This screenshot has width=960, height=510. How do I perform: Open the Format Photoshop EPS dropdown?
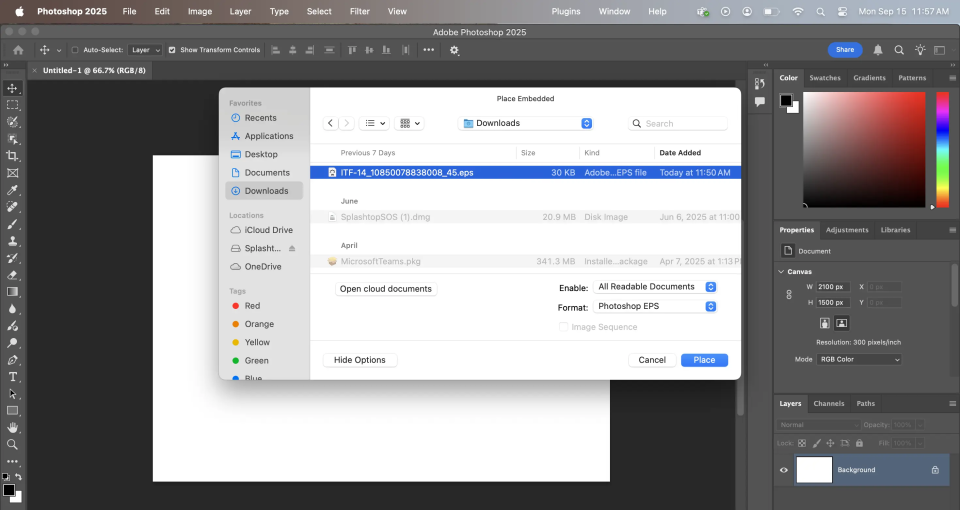(x=655, y=306)
